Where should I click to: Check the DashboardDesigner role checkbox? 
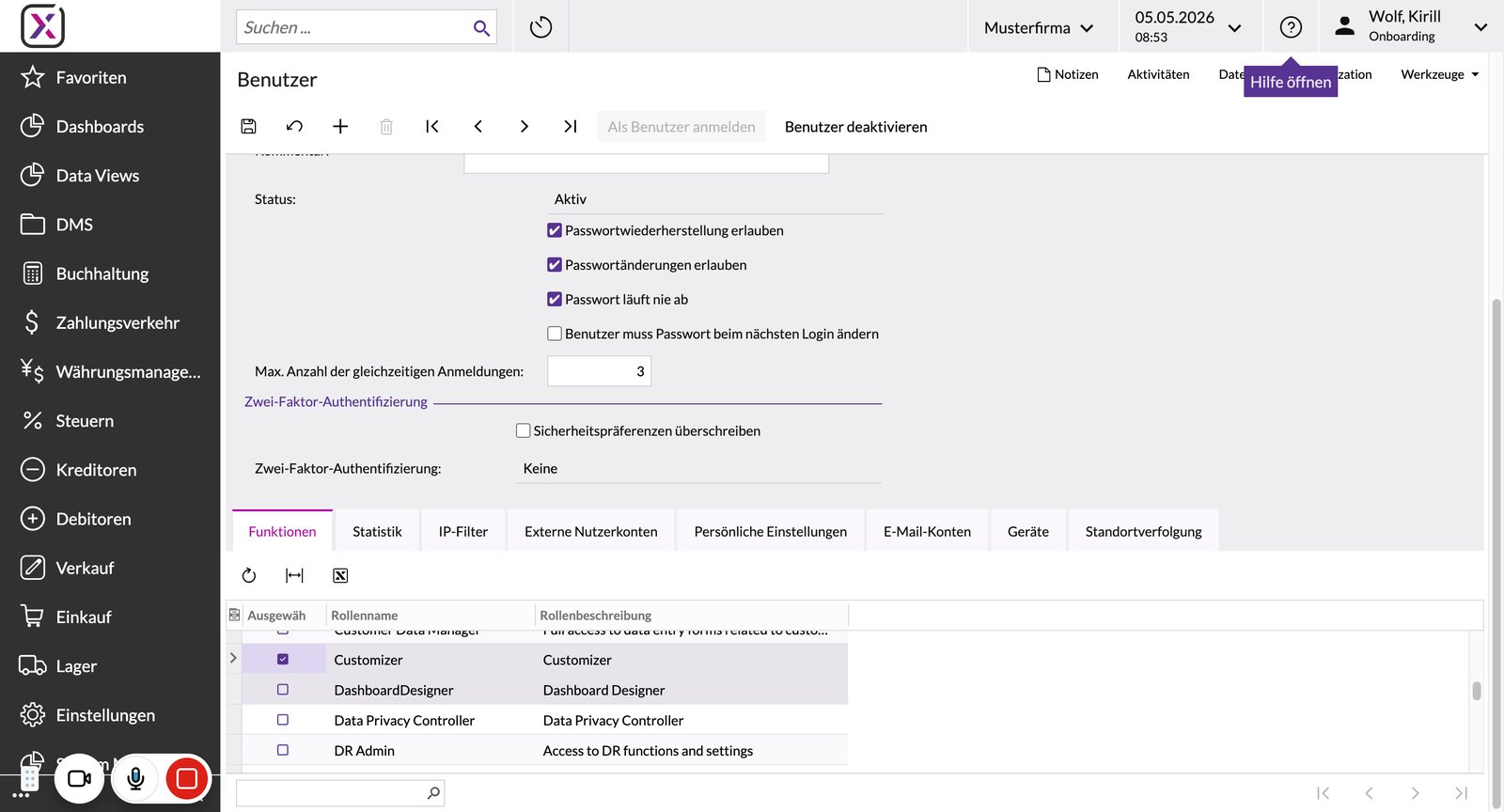click(x=283, y=690)
